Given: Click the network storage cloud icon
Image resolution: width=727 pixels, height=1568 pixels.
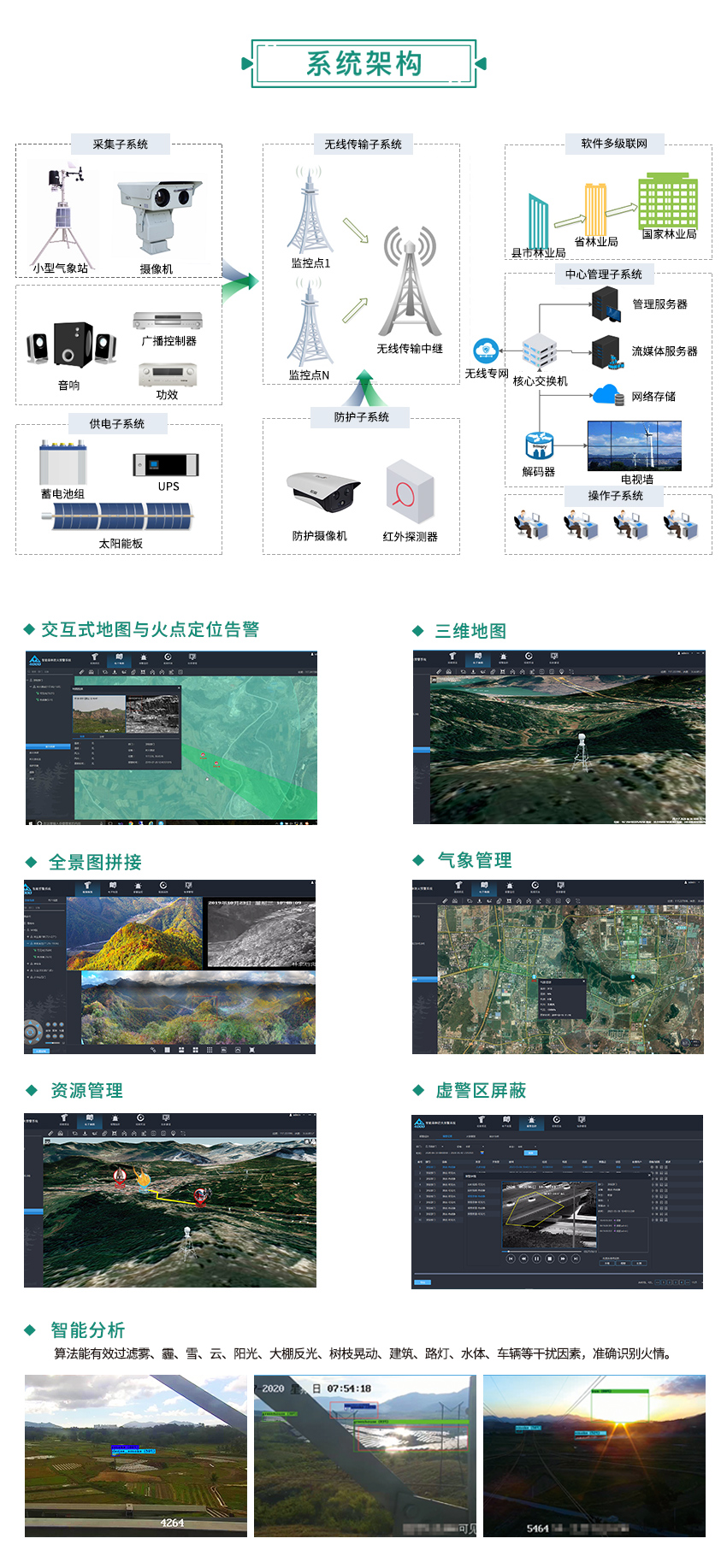Looking at the screenshot, I should (608, 395).
